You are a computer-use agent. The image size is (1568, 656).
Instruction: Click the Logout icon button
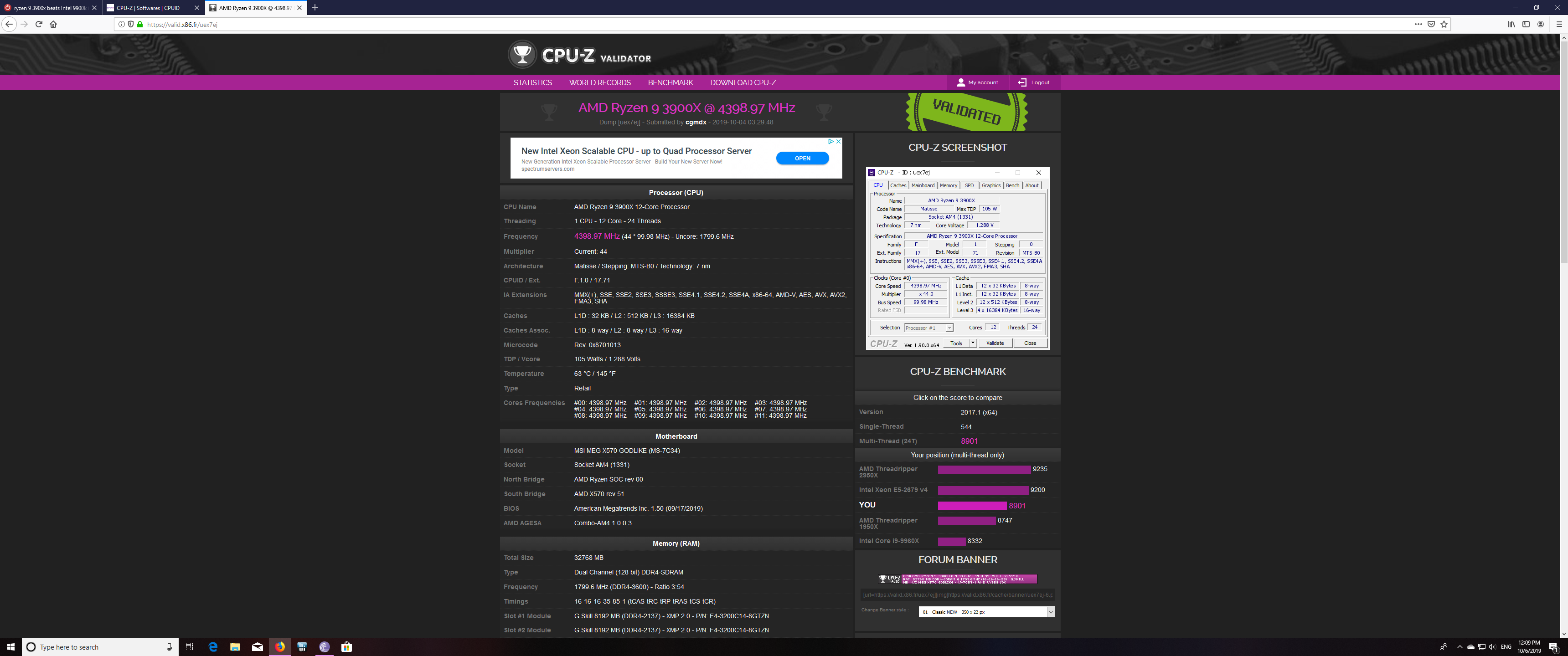1020,82
